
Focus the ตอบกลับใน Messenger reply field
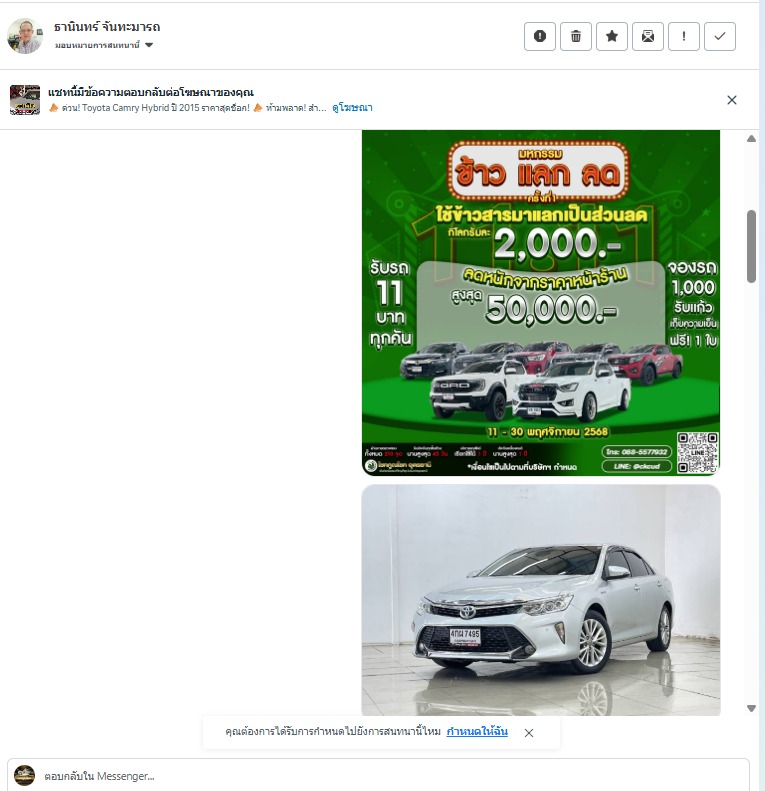[x=378, y=775]
